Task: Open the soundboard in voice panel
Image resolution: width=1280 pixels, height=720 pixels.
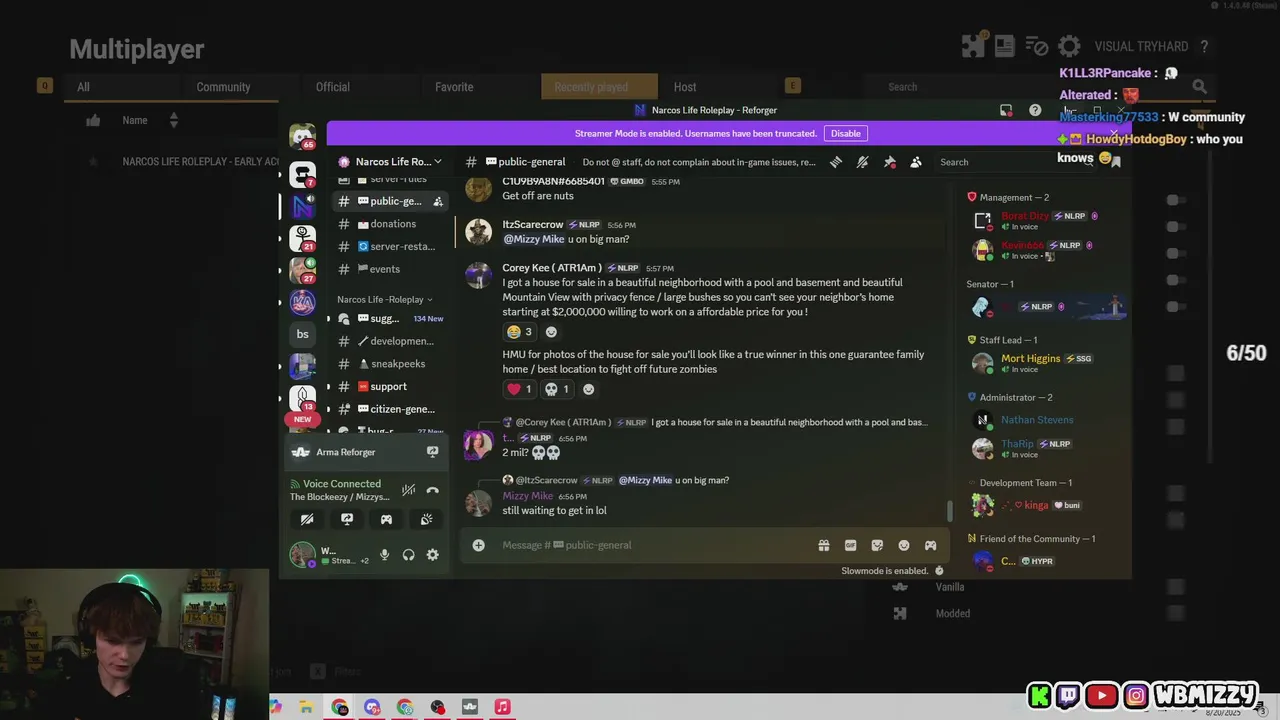Action: (x=426, y=519)
